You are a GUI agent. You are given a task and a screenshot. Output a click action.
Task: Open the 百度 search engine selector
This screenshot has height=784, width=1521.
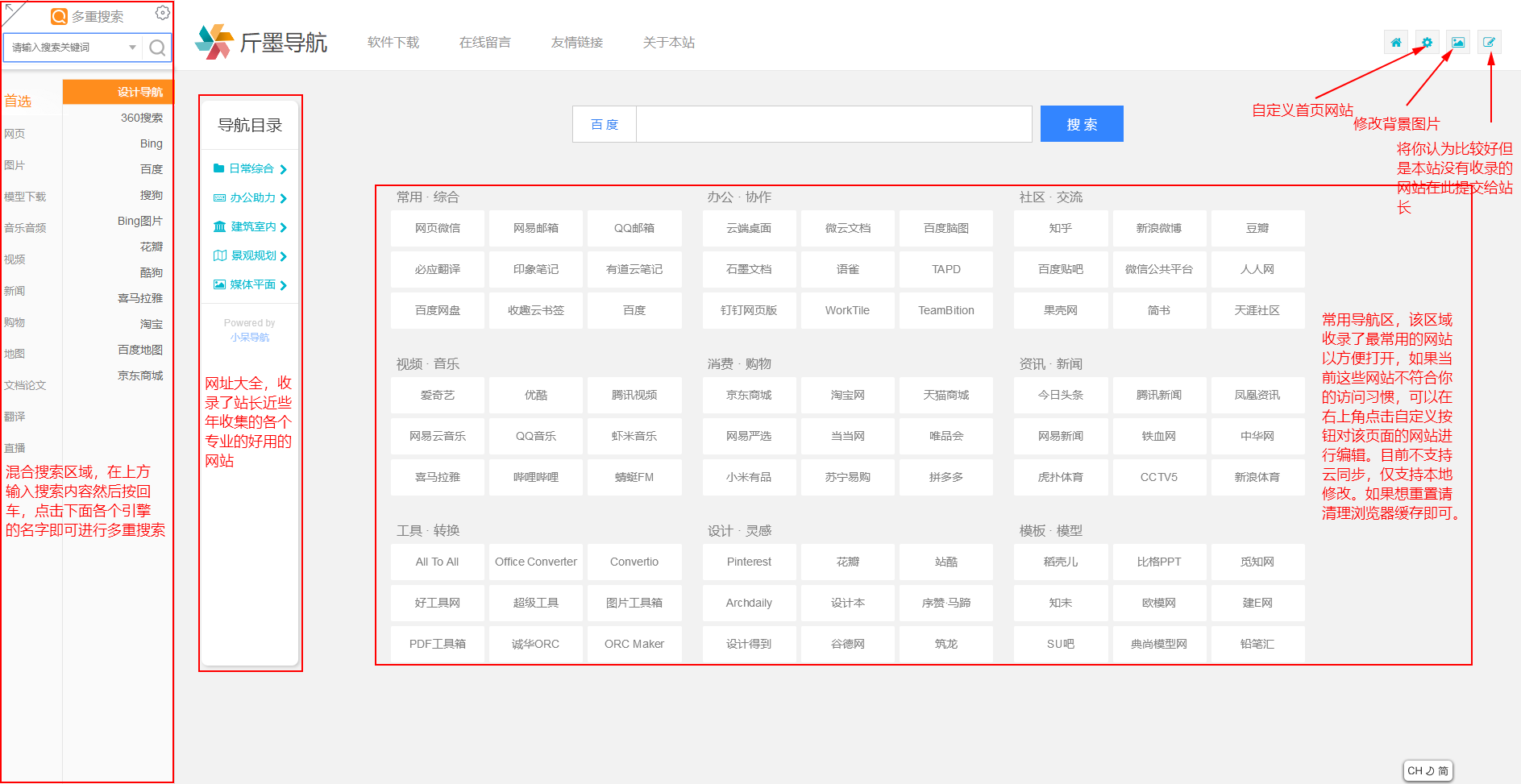click(605, 124)
